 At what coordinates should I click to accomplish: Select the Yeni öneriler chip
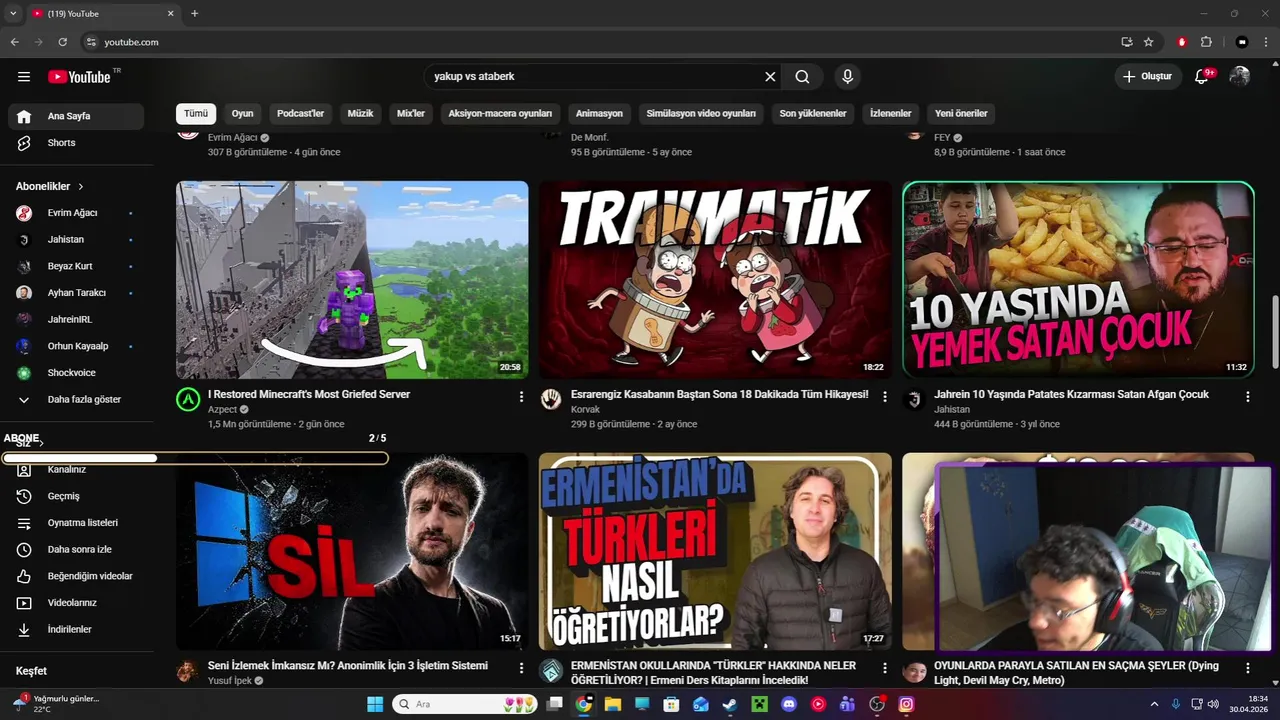click(961, 113)
